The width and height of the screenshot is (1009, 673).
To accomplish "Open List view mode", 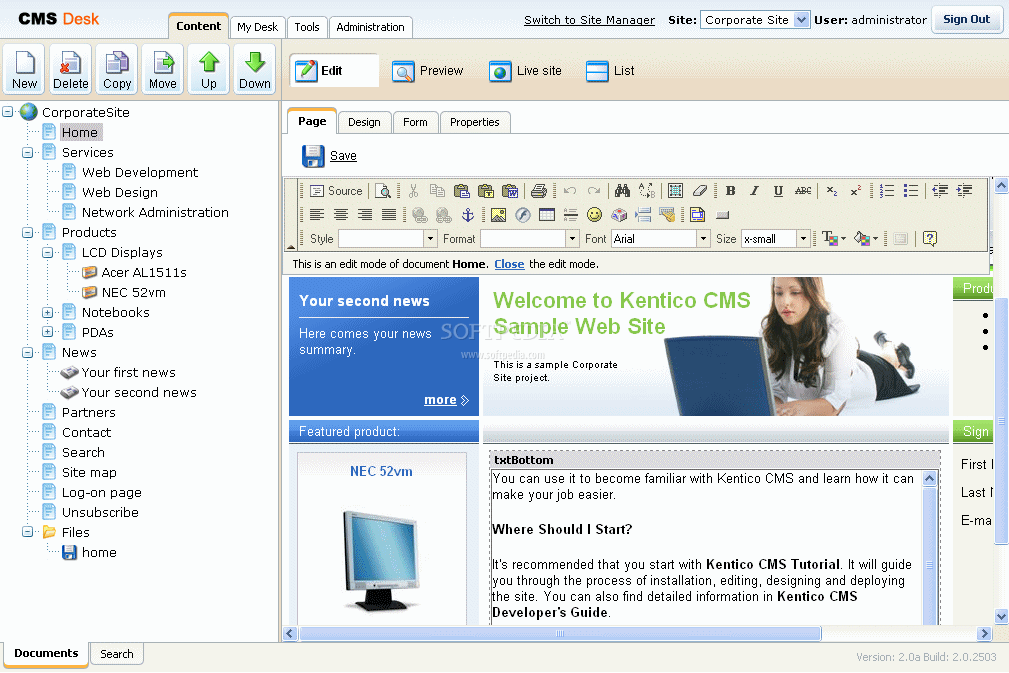I will 610,71.
